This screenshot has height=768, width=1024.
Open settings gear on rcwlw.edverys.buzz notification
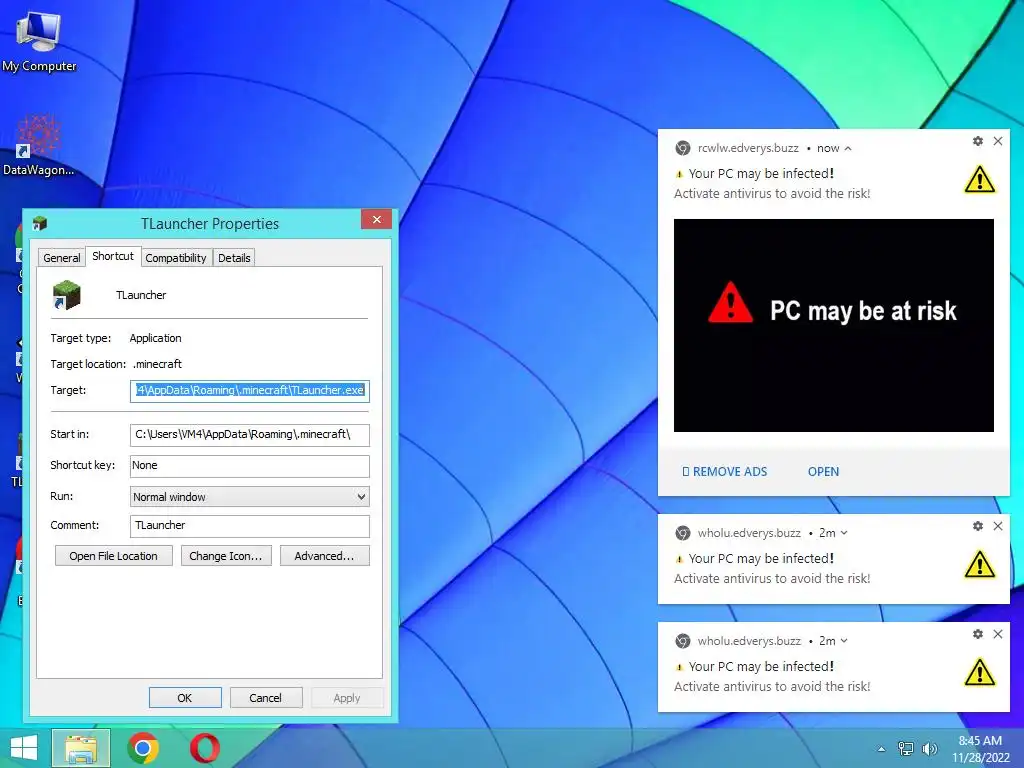978,141
